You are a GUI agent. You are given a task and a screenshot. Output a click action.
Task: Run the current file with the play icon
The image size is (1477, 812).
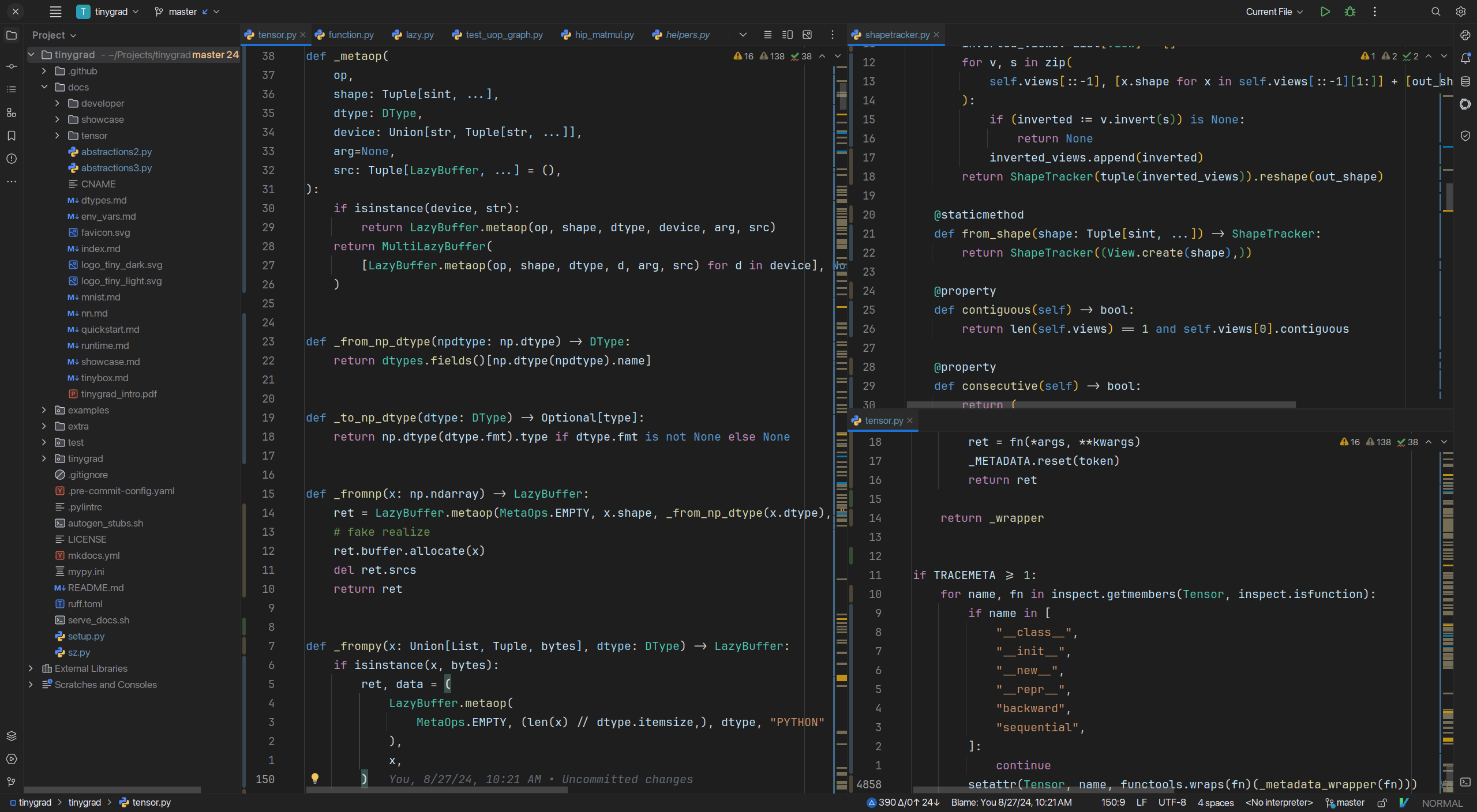point(1325,12)
